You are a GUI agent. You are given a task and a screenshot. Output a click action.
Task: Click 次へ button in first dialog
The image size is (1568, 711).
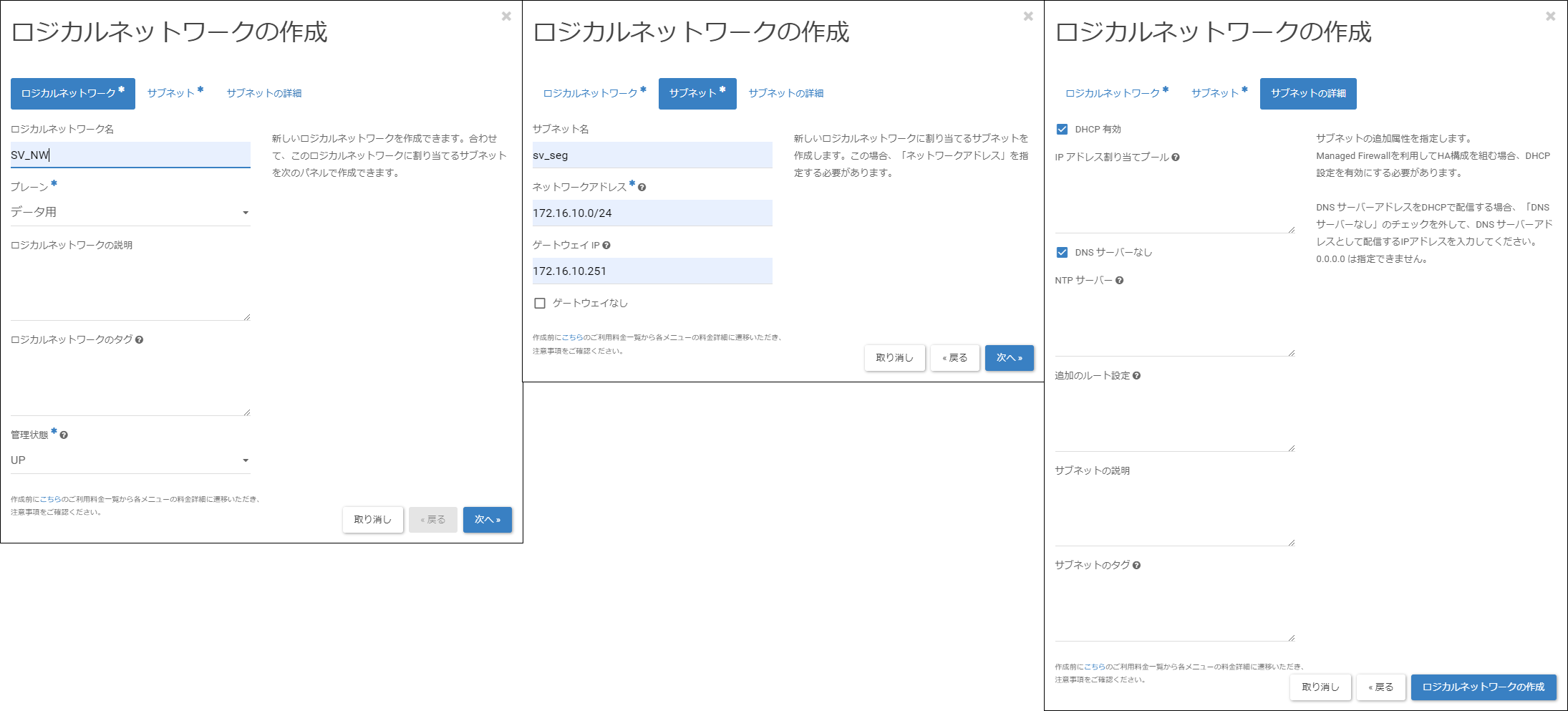click(488, 520)
